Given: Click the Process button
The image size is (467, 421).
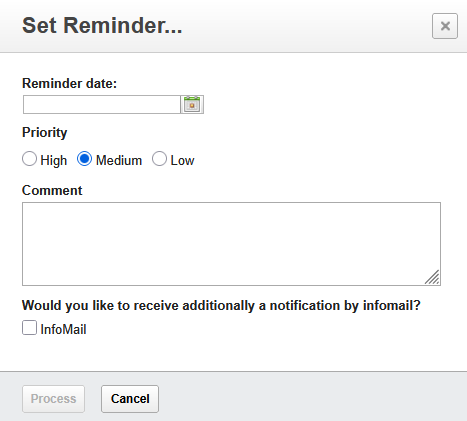Looking at the screenshot, I should [53, 399].
